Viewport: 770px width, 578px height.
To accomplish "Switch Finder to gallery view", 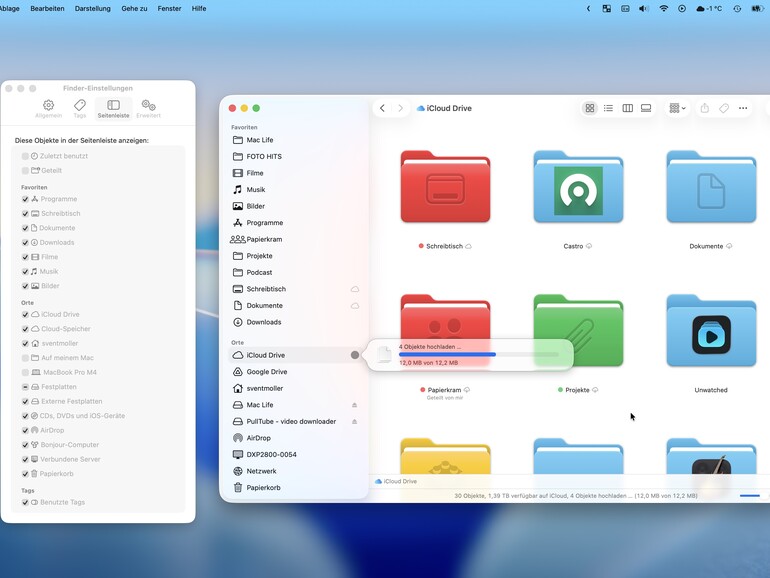I will tap(646, 108).
